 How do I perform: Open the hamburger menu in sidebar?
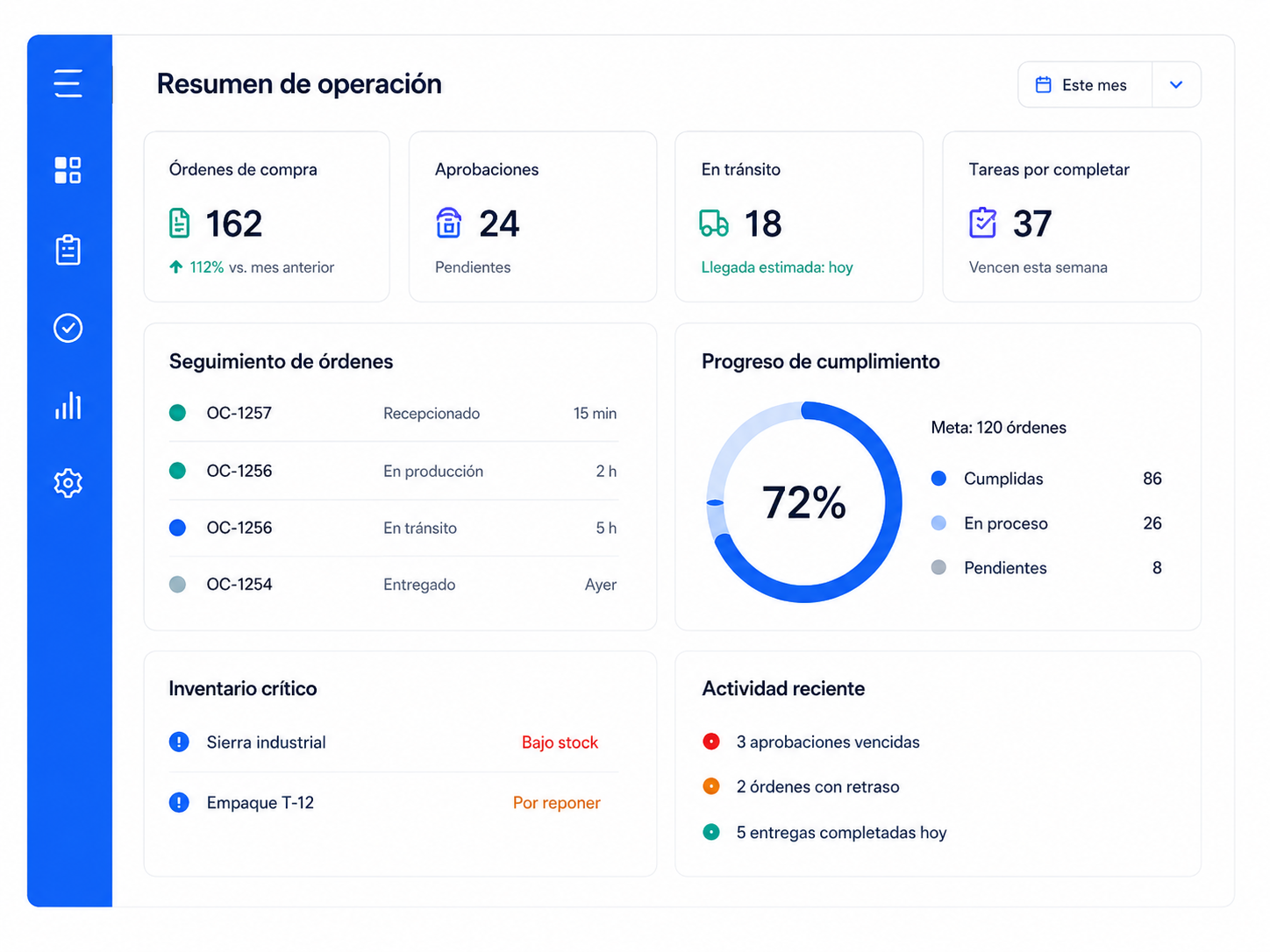(x=68, y=83)
